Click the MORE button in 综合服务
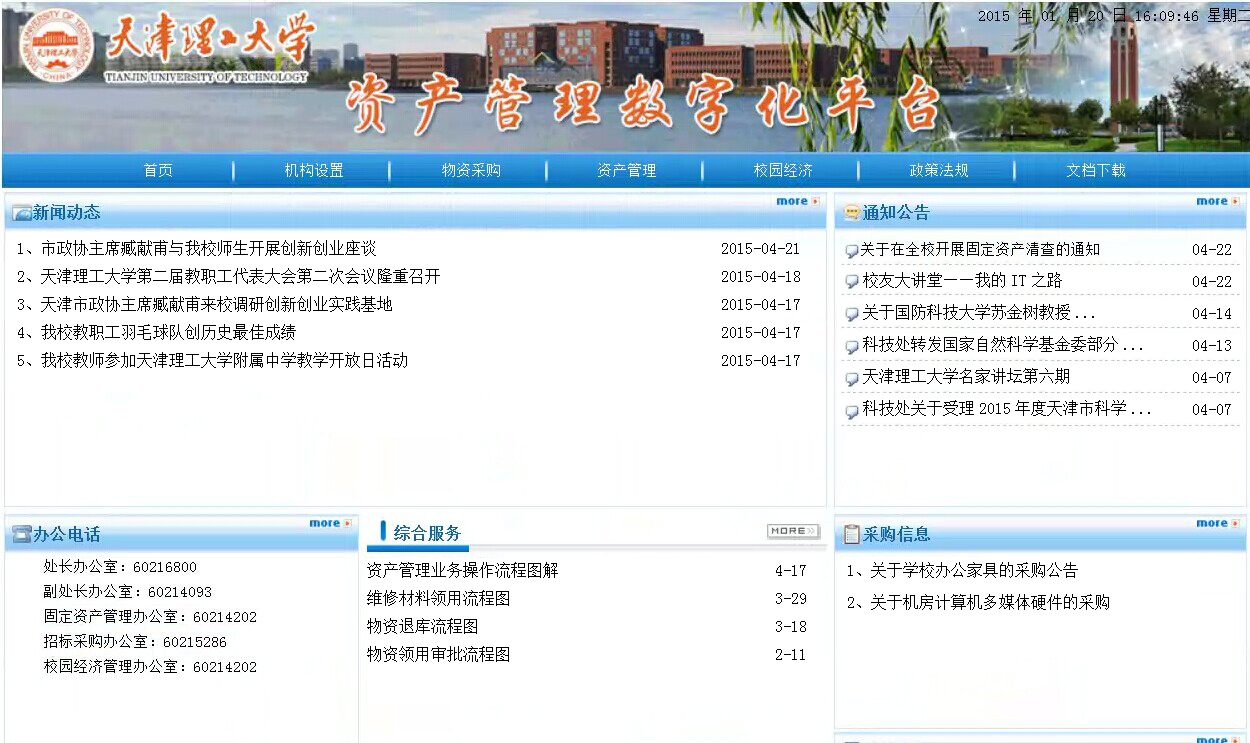Image resolution: width=1250 pixels, height=743 pixels. pos(793,531)
